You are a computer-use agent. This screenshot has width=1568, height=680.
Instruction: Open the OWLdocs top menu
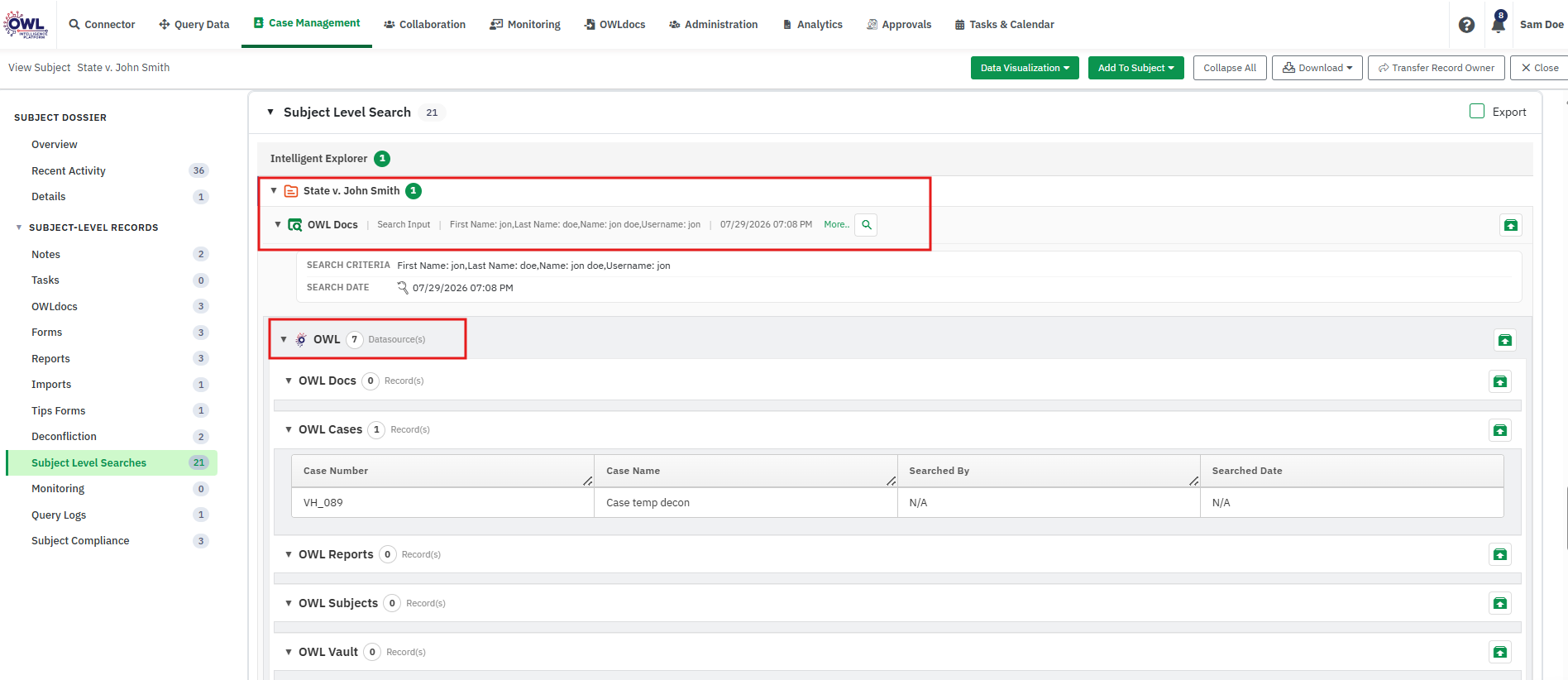(614, 25)
